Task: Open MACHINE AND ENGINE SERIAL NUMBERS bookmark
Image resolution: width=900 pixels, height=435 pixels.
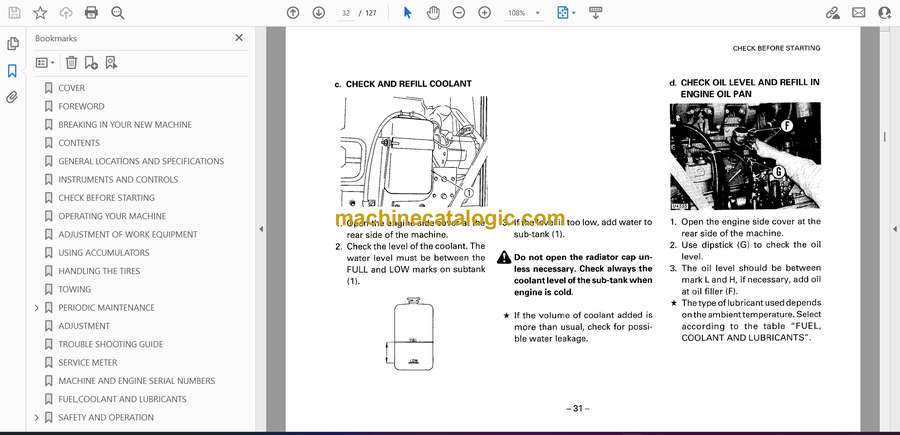Action: (137, 381)
